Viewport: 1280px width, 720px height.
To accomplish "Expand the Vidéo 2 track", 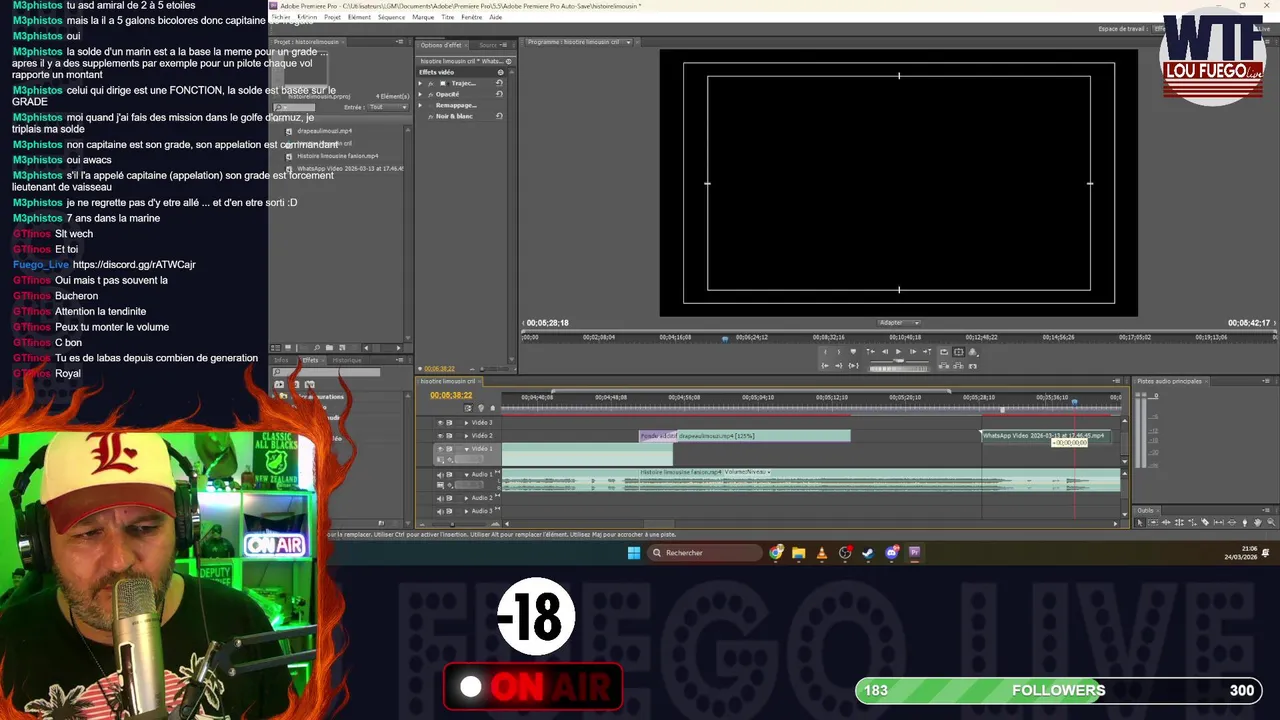I will pyautogui.click(x=466, y=436).
